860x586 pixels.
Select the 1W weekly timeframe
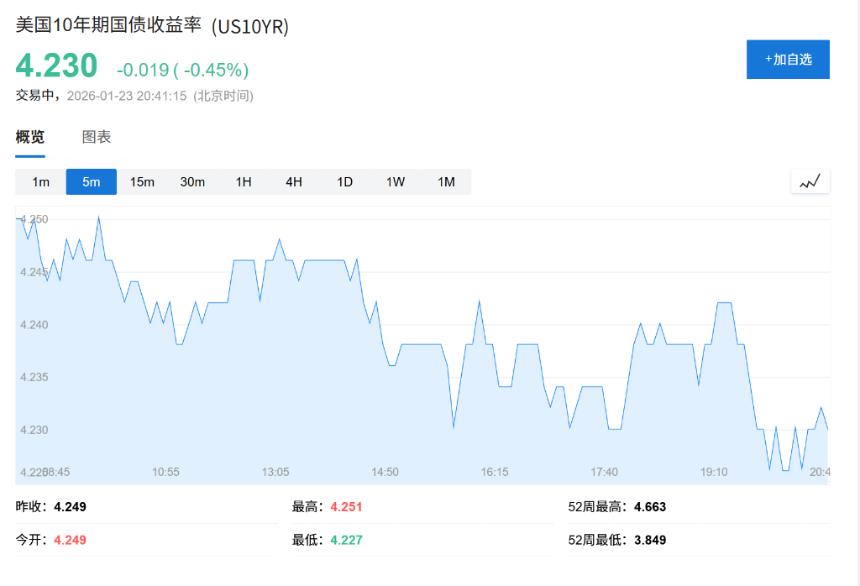[x=396, y=182]
